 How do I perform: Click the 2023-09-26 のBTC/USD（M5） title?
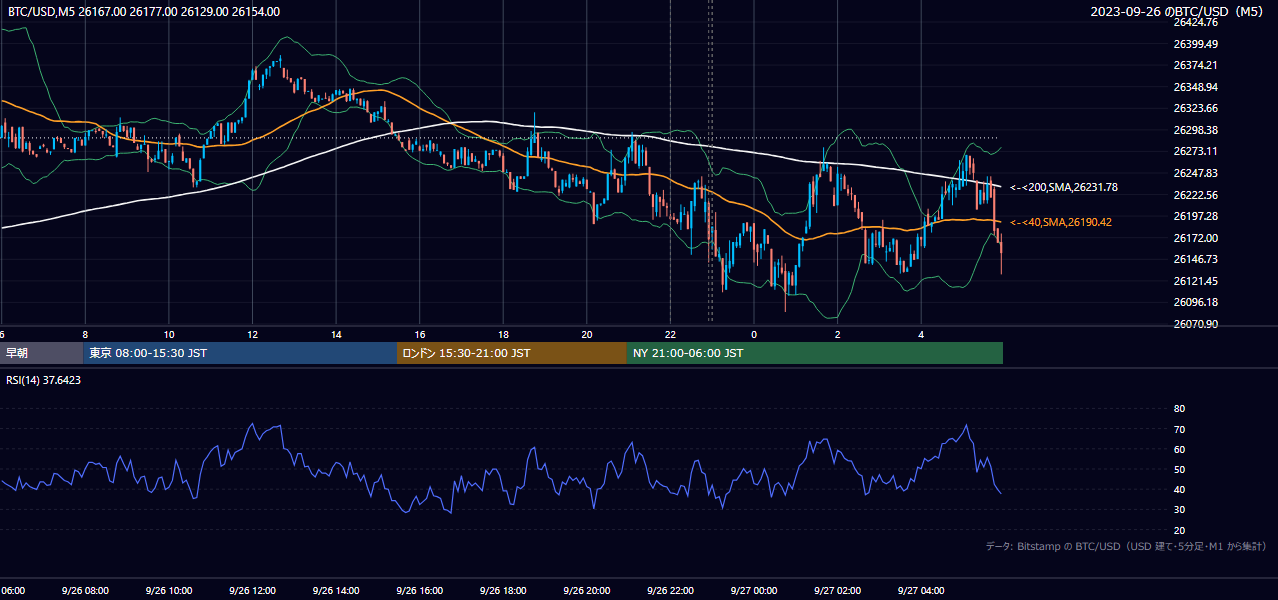(x=1177, y=12)
